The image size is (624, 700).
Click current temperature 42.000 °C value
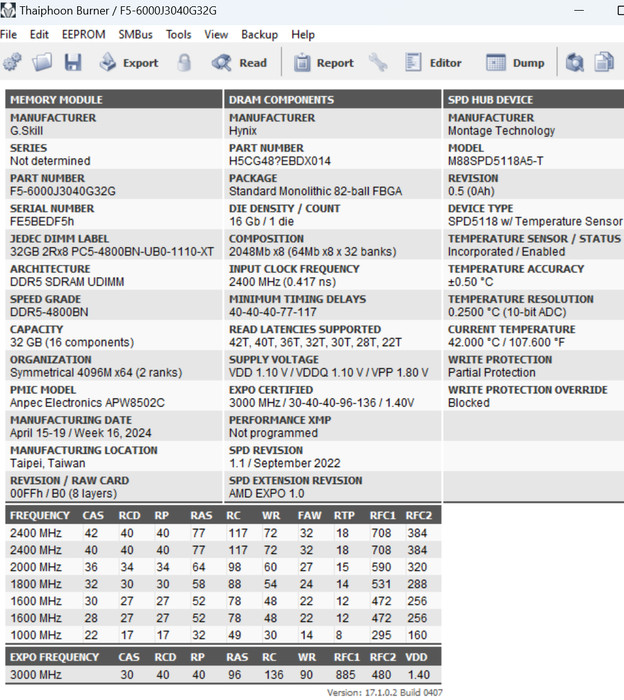(x=506, y=342)
